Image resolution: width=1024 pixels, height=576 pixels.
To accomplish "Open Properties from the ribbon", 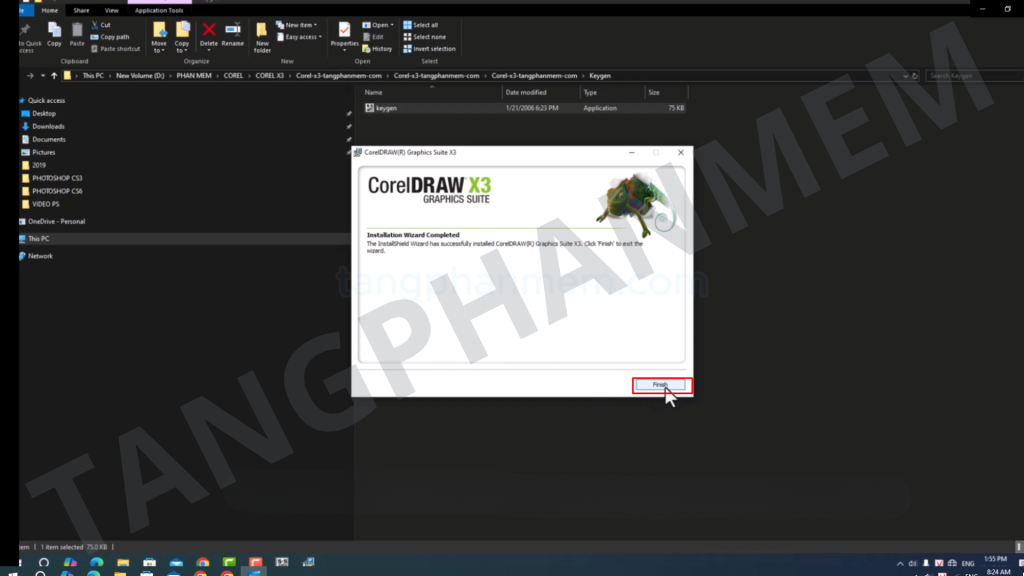I will pos(344,34).
